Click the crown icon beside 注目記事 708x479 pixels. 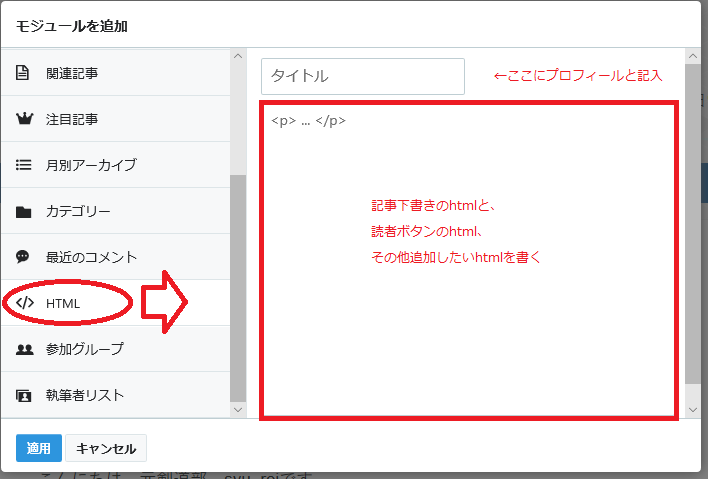click(x=24, y=119)
